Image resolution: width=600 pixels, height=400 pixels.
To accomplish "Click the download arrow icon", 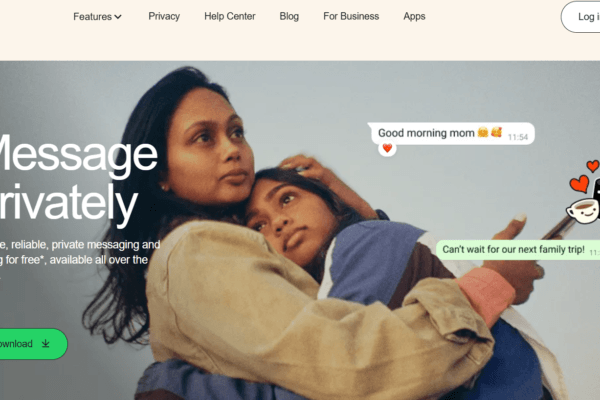I will 46,343.
